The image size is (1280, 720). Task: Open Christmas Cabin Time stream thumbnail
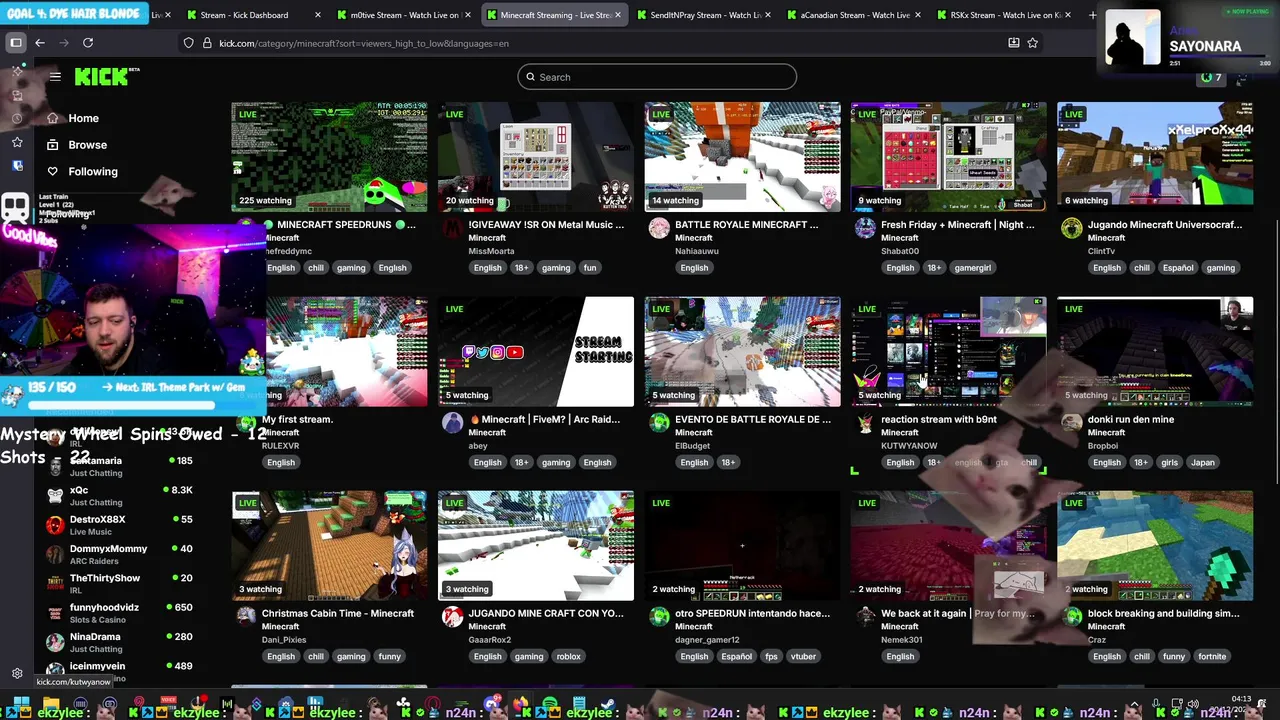point(329,546)
